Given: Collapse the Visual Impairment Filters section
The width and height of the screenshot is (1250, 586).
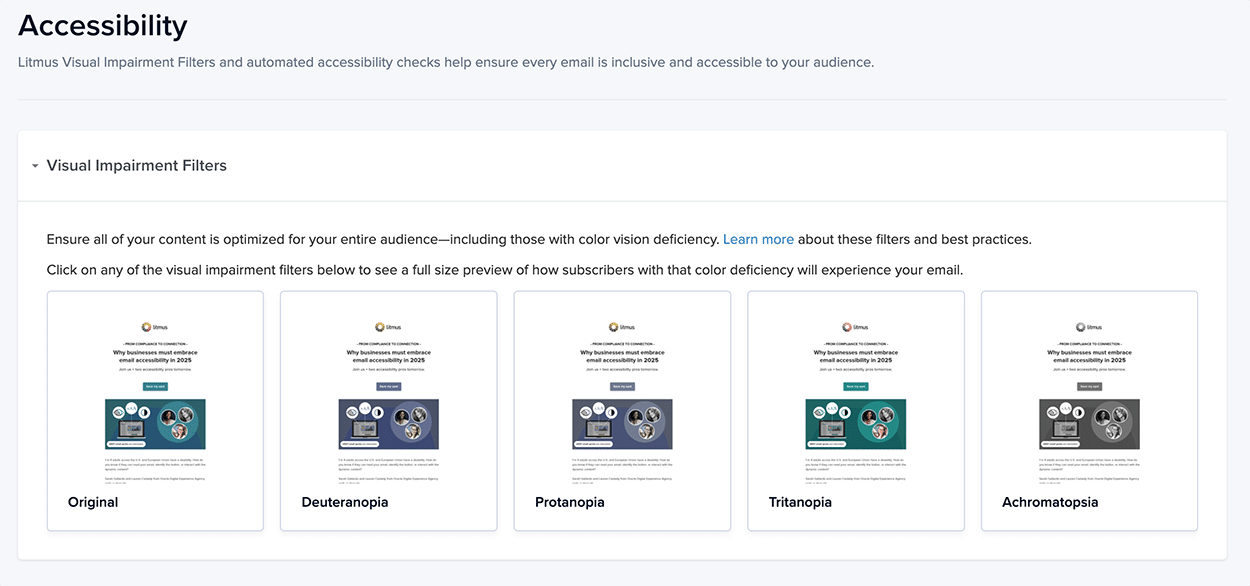Looking at the screenshot, I should coord(34,165).
